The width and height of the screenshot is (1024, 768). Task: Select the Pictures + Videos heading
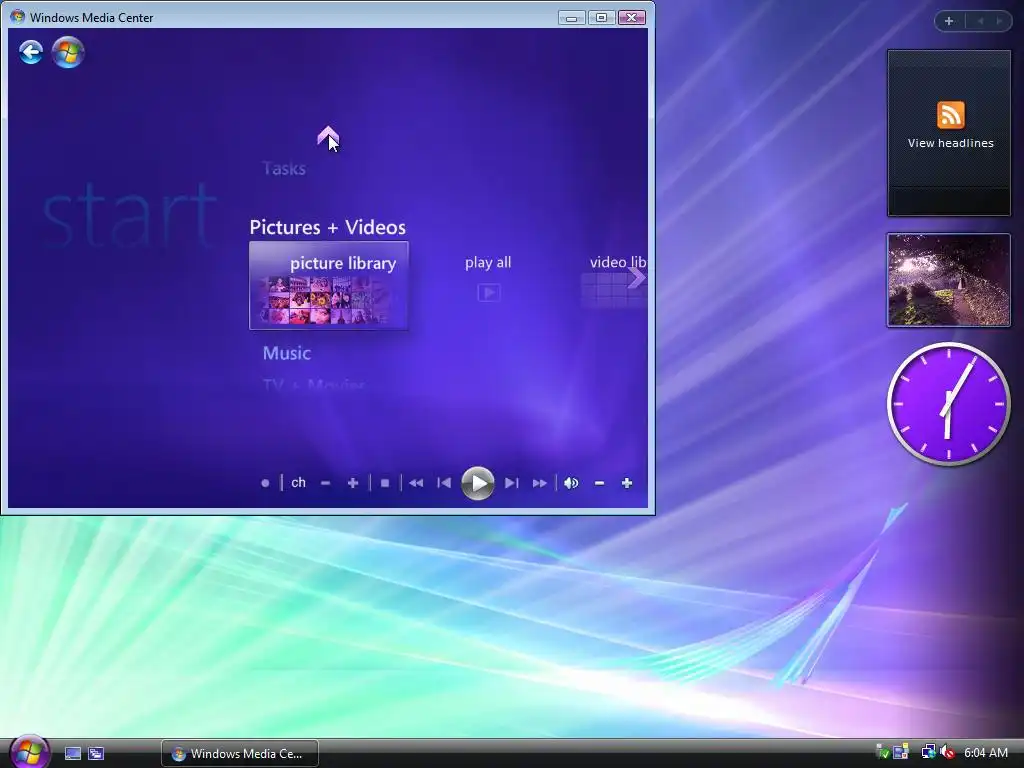point(327,227)
